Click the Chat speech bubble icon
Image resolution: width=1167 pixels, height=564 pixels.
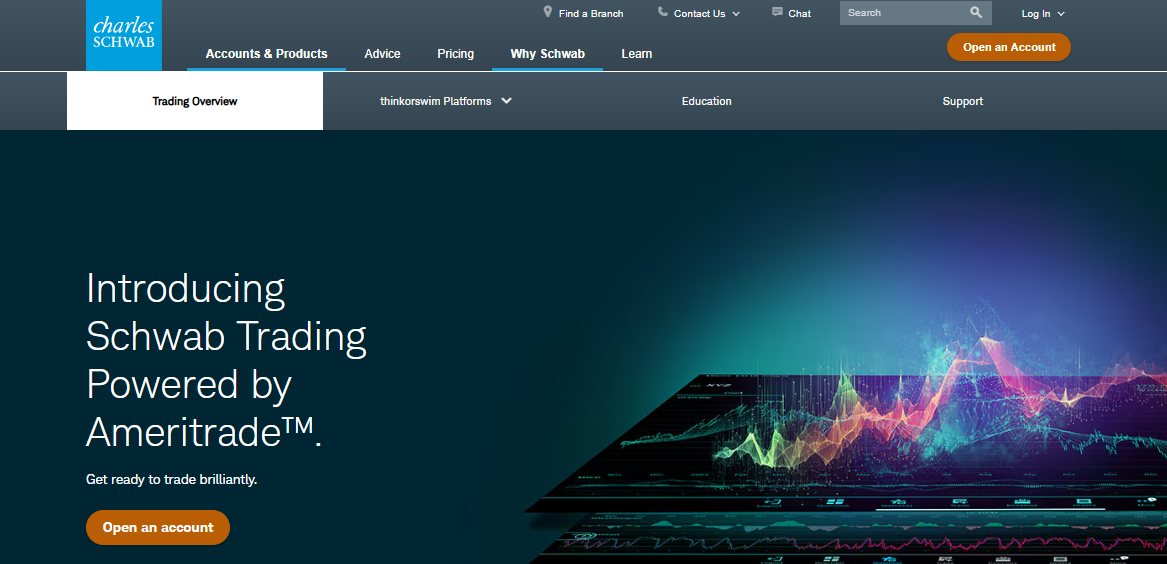pyautogui.click(x=777, y=12)
